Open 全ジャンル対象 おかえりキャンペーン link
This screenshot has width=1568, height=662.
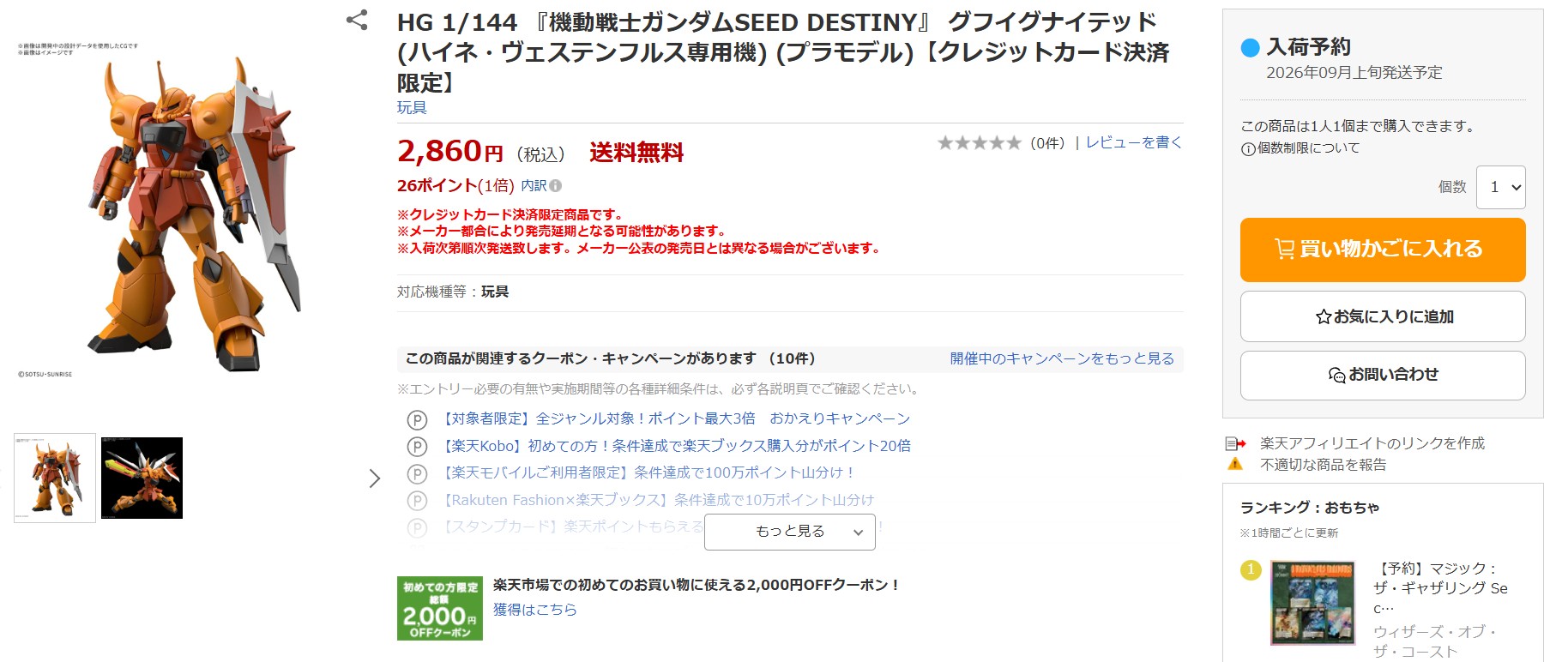(675, 418)
